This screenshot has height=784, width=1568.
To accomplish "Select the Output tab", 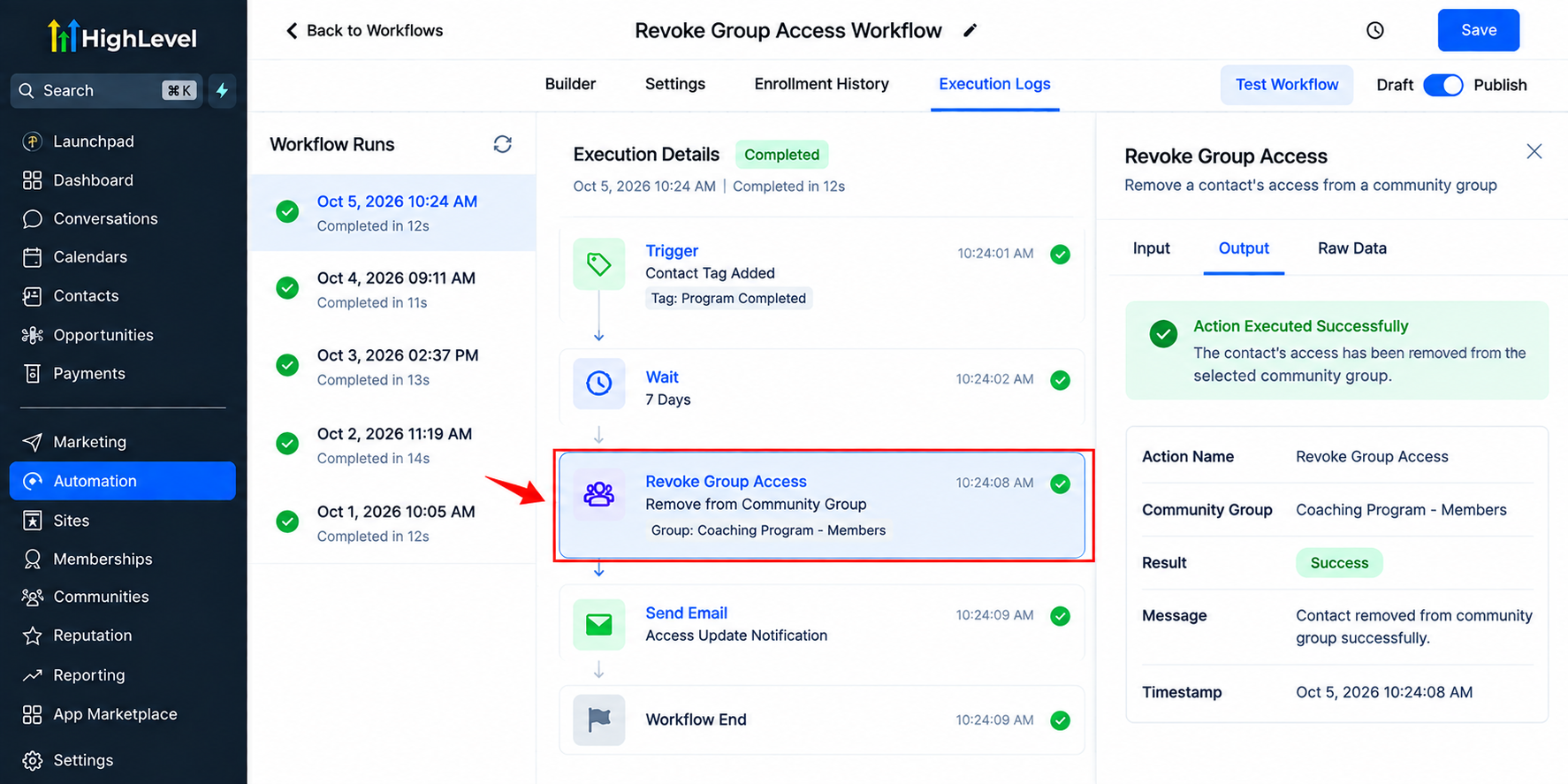I will click(1244, 248).
